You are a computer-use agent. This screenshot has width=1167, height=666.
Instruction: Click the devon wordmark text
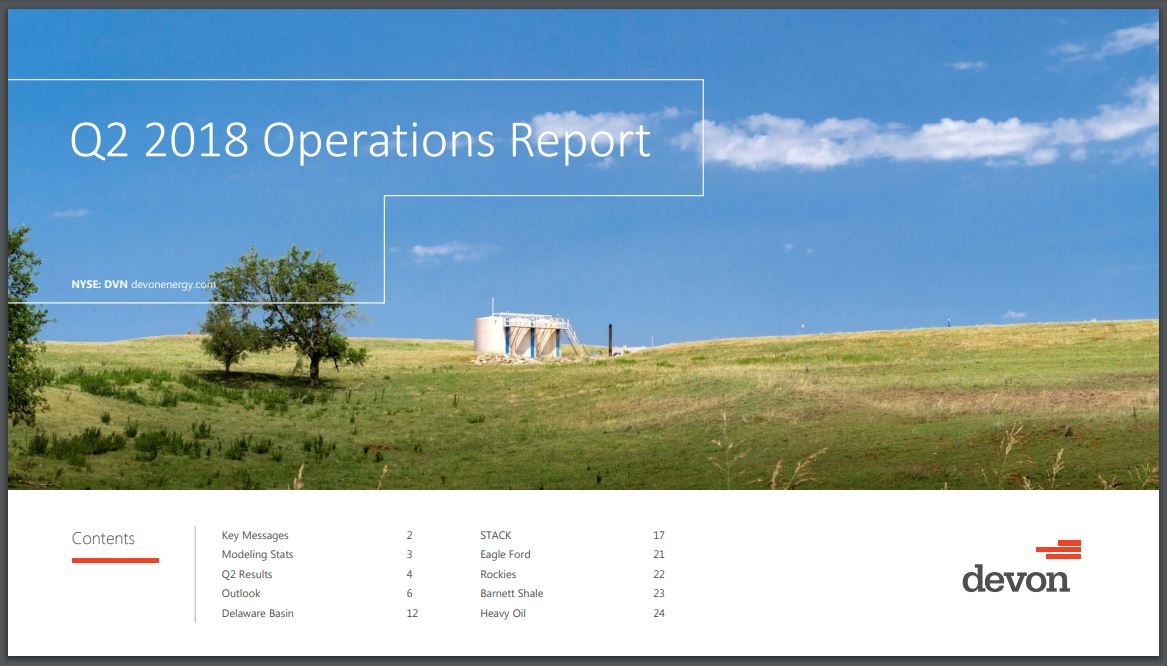[1015, 578]
